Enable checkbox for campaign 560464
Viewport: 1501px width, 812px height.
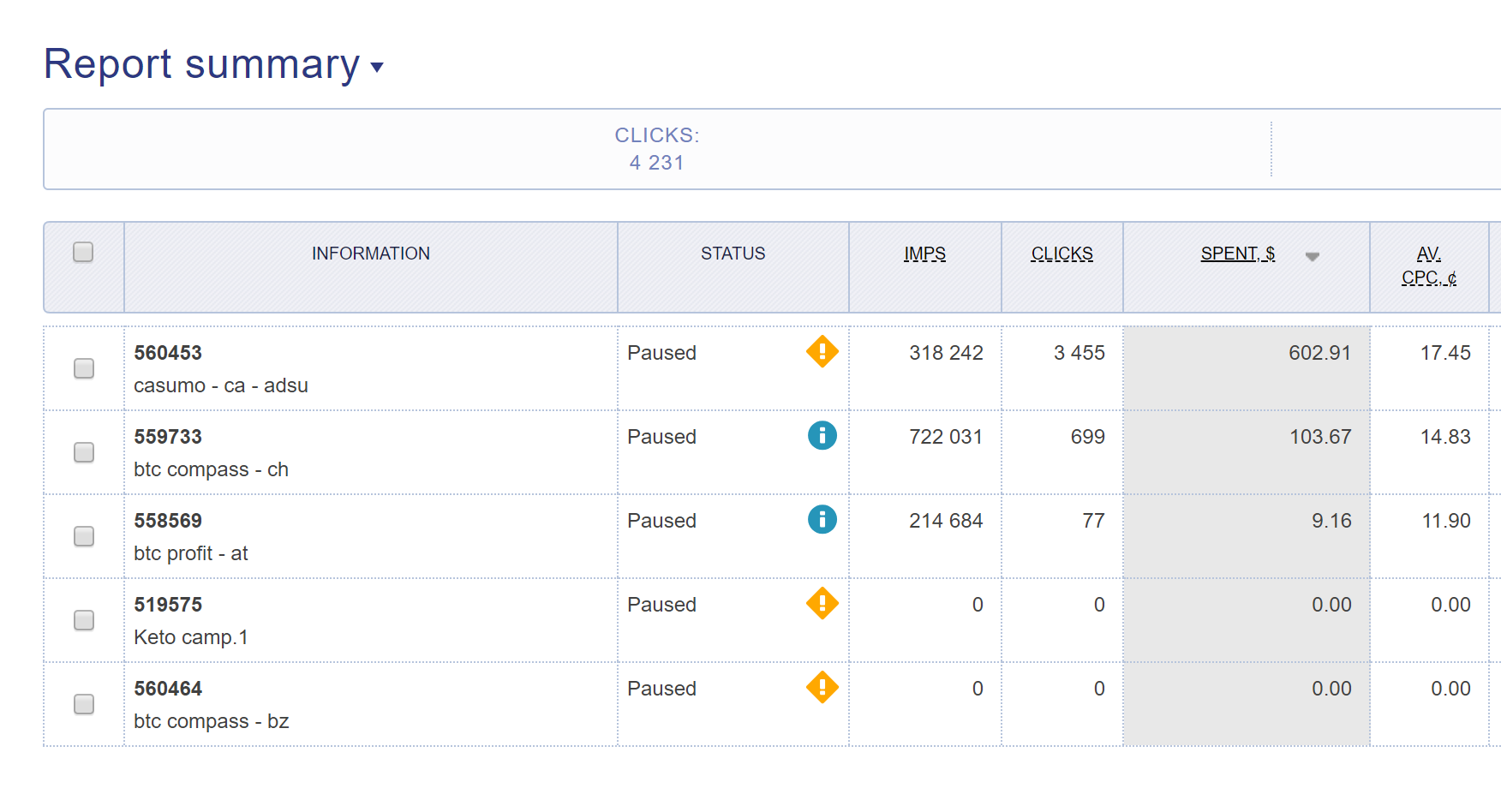tap(84, 704)
